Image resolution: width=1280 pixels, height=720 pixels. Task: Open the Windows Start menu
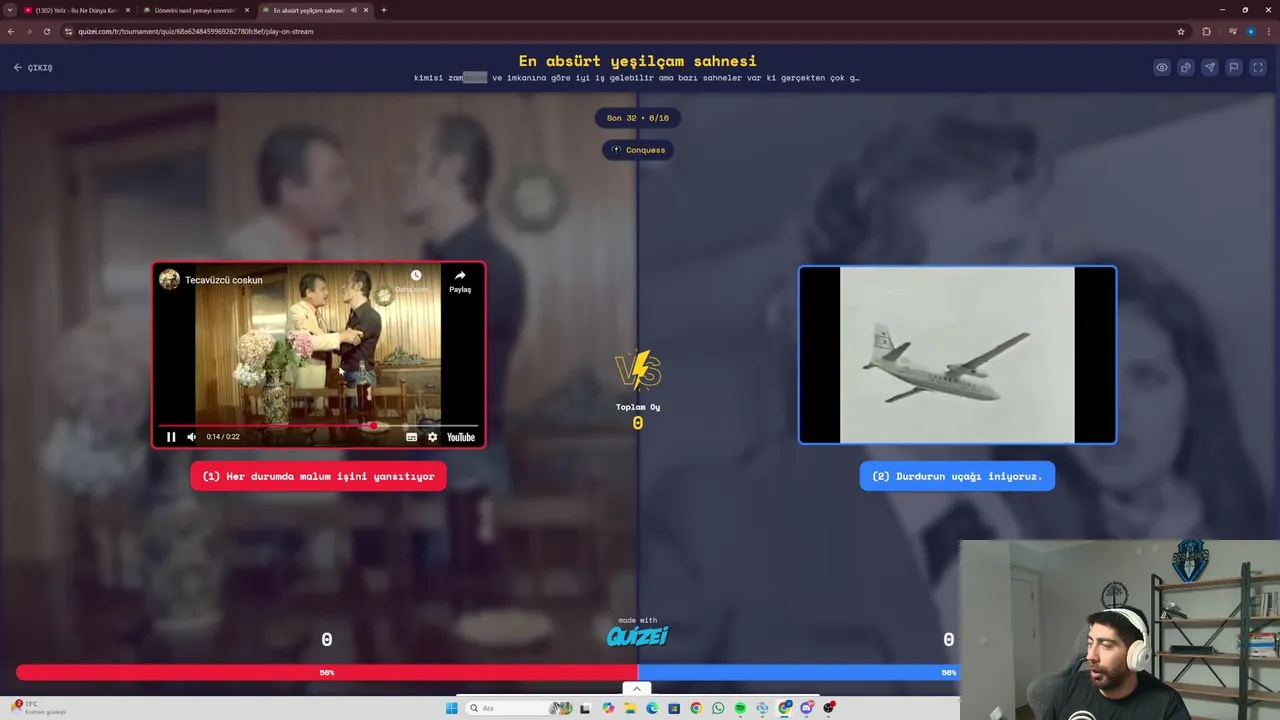[451, 708]
